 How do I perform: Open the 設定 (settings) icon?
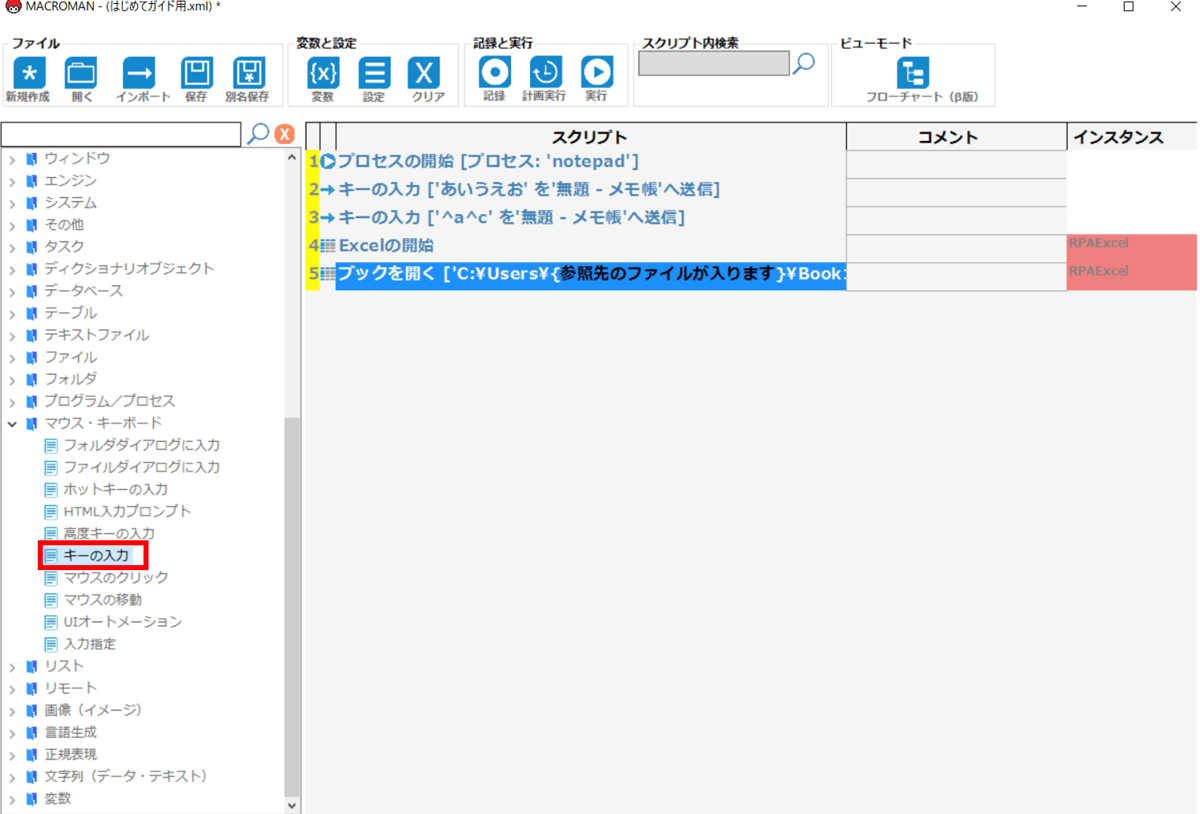coord(374,73)
